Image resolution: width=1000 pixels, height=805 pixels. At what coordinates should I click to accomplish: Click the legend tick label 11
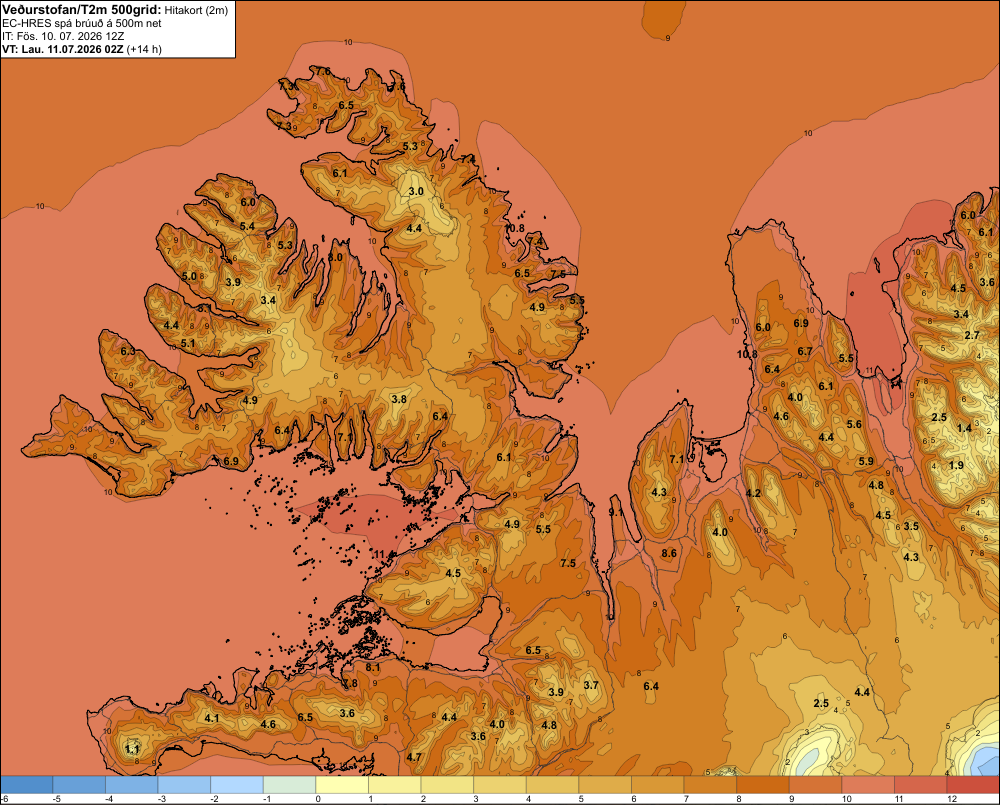(899, 799)
